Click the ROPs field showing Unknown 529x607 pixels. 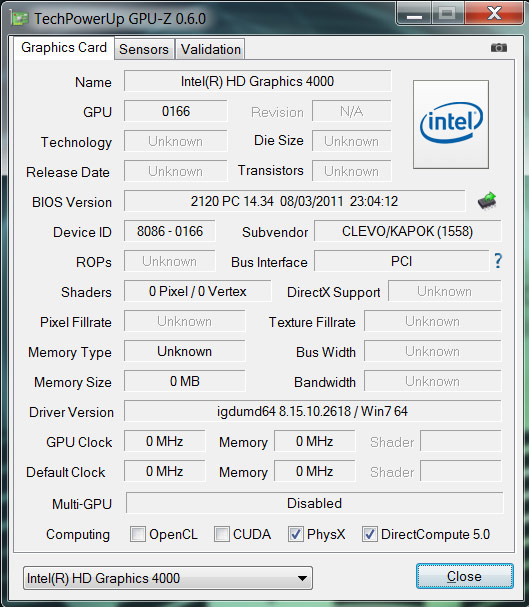169,261
